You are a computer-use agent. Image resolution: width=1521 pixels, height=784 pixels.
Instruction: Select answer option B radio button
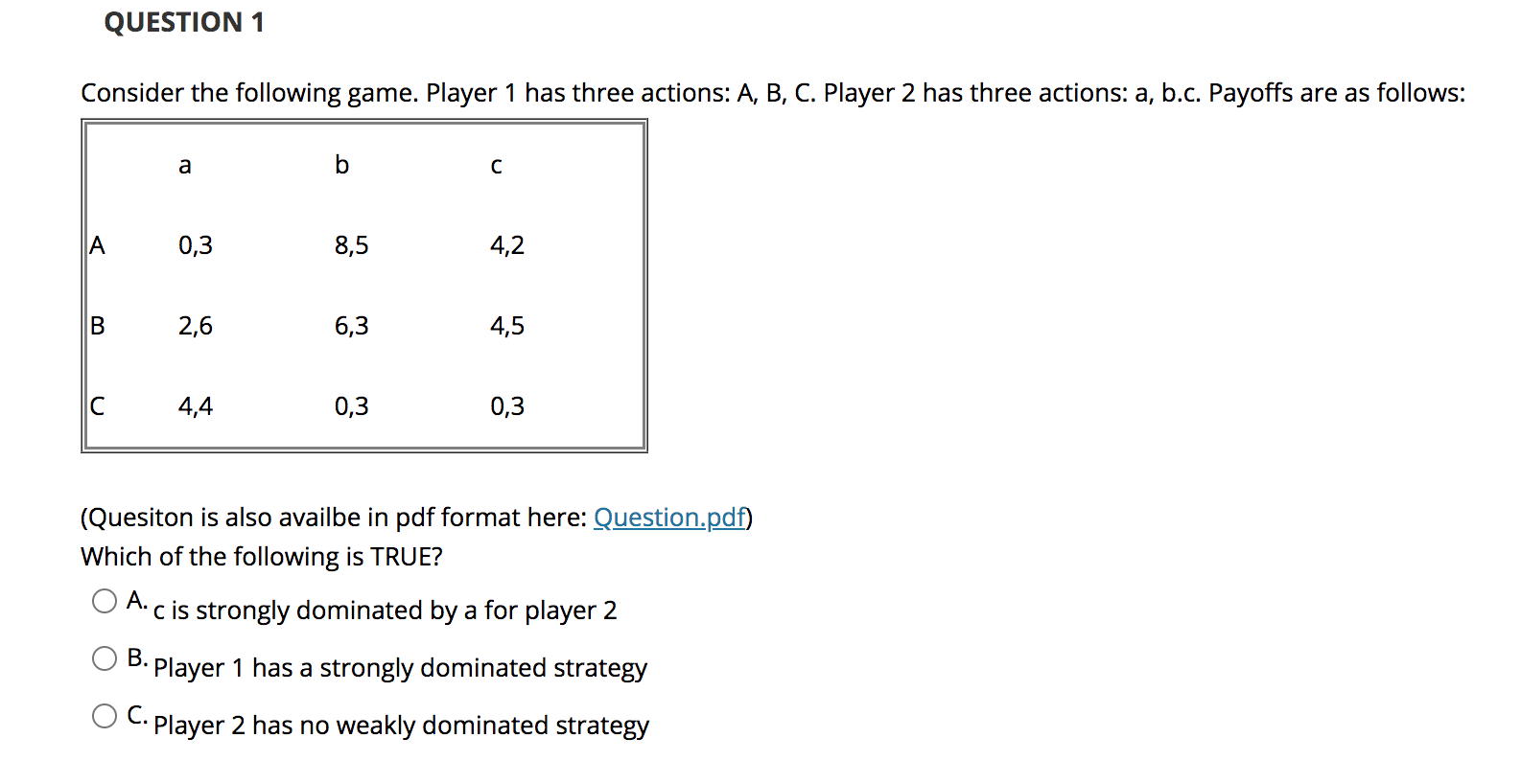click(104, 658)
